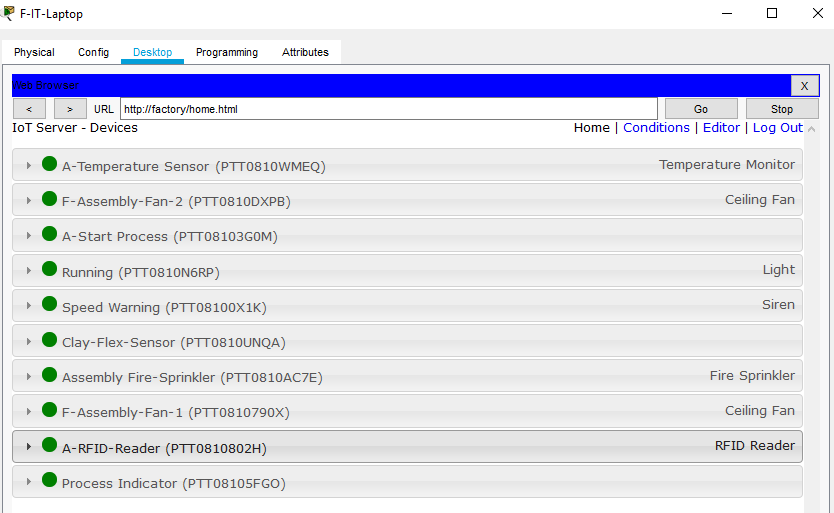The width and height of the screenshot is (834, 513).
Task: Click the Fire Sprinkler type label
Action: point(752,376)
